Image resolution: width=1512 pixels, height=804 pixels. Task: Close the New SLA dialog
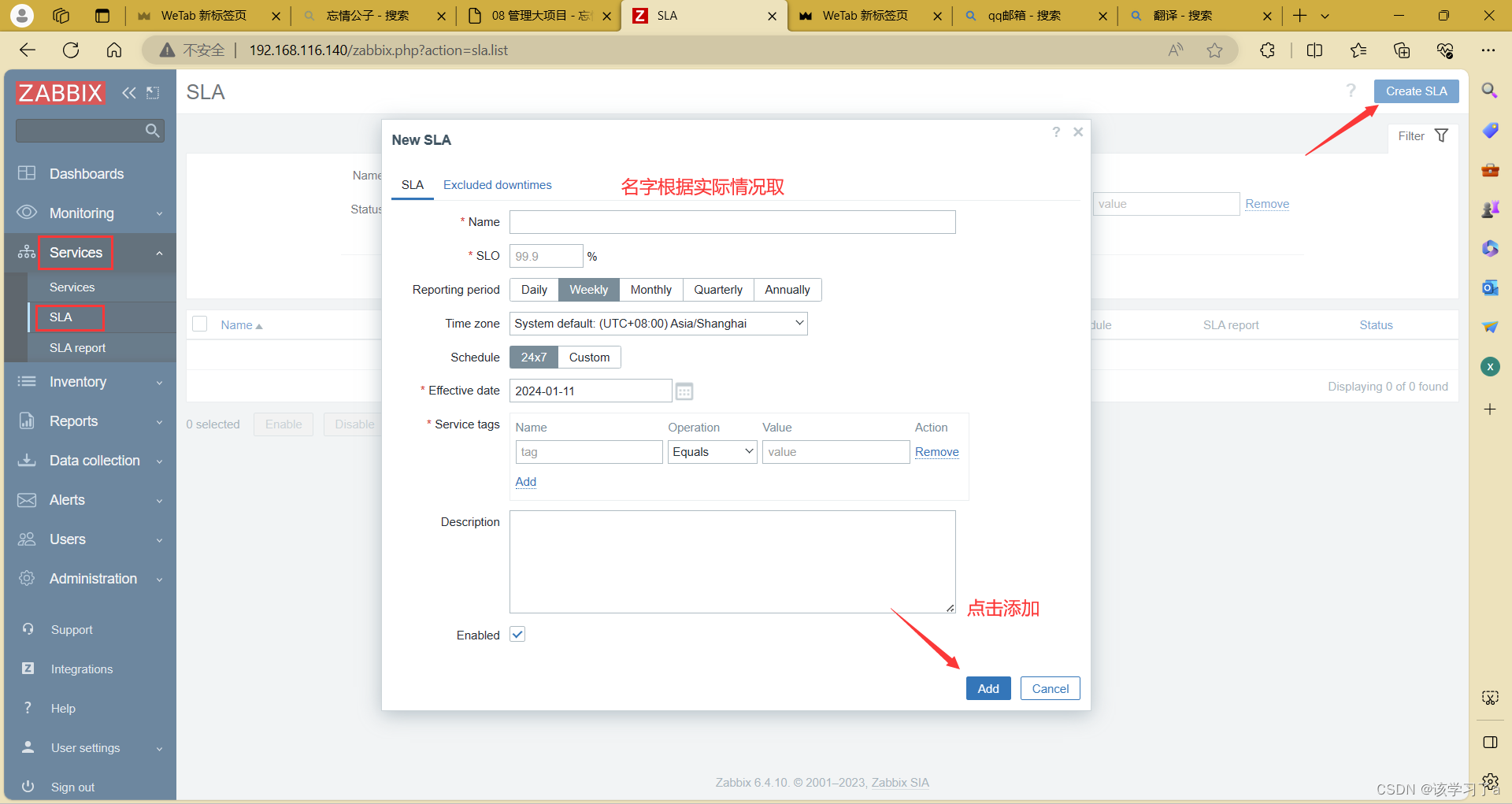[1078, 132]
